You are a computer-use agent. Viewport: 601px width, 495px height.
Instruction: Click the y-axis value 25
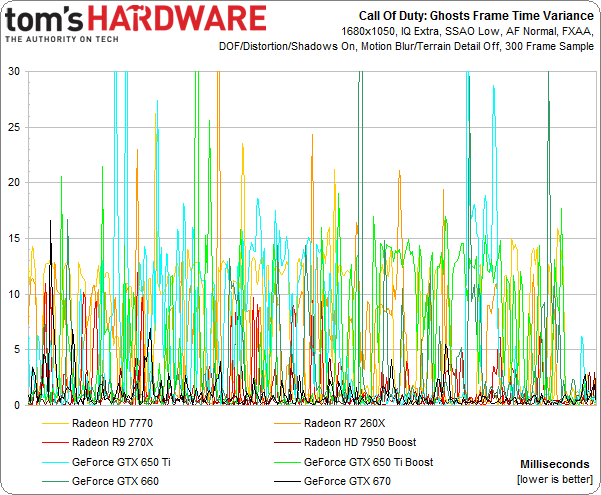[x=14, y=127]
